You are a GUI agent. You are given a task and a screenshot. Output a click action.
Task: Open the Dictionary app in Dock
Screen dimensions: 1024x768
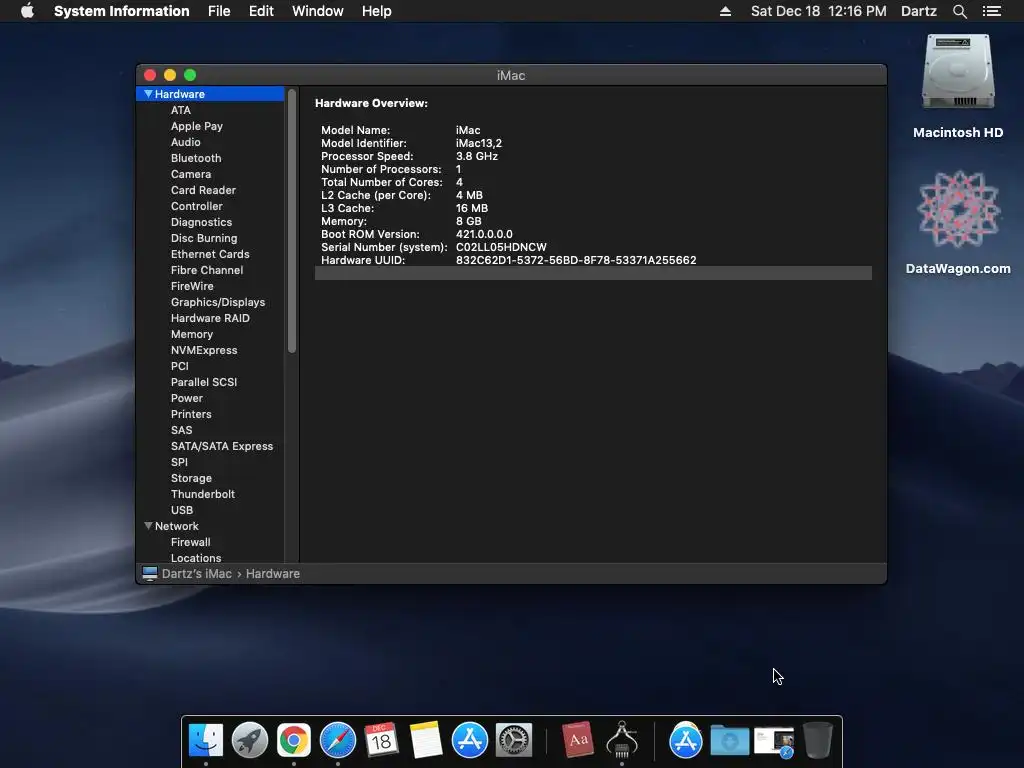tap(577, 741)
